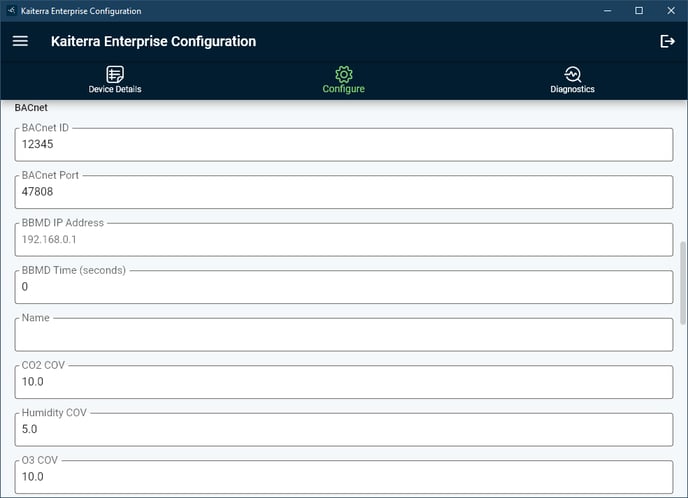Switch to the Device Details tab label
Image resolution: width=688 pixels, height=498 pixels.
coord(115,89)
